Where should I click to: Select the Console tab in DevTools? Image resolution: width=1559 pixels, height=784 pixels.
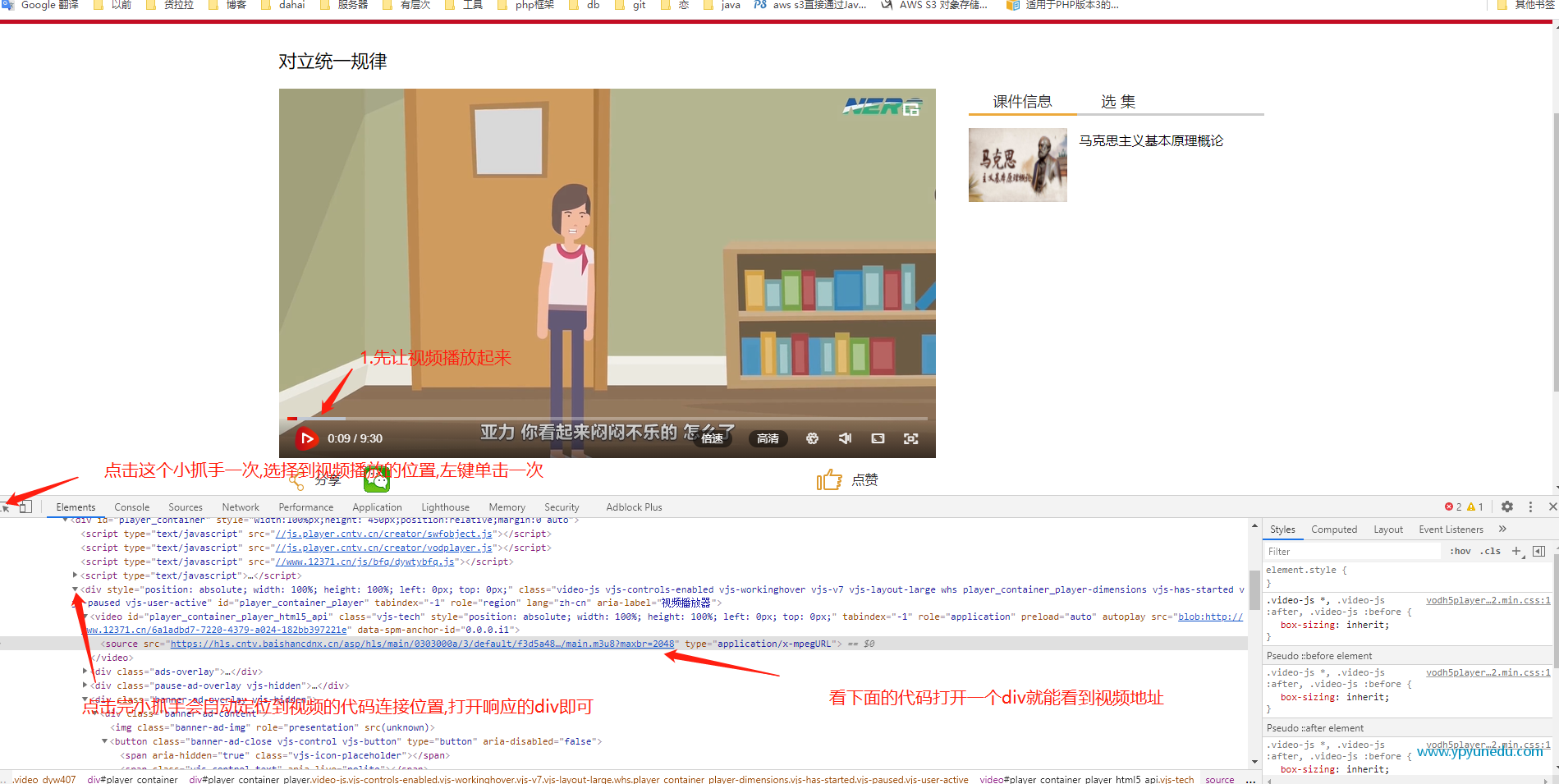point(132,507)
